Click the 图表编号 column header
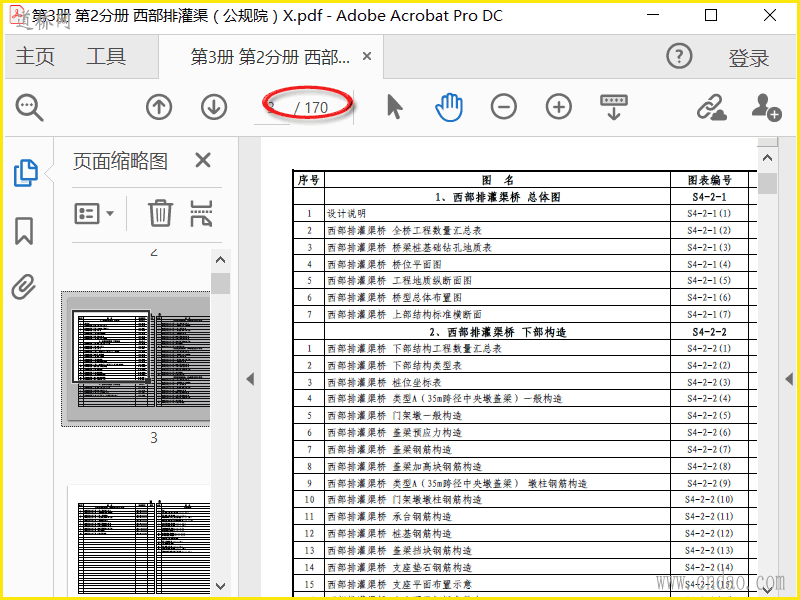 (709, 180)
